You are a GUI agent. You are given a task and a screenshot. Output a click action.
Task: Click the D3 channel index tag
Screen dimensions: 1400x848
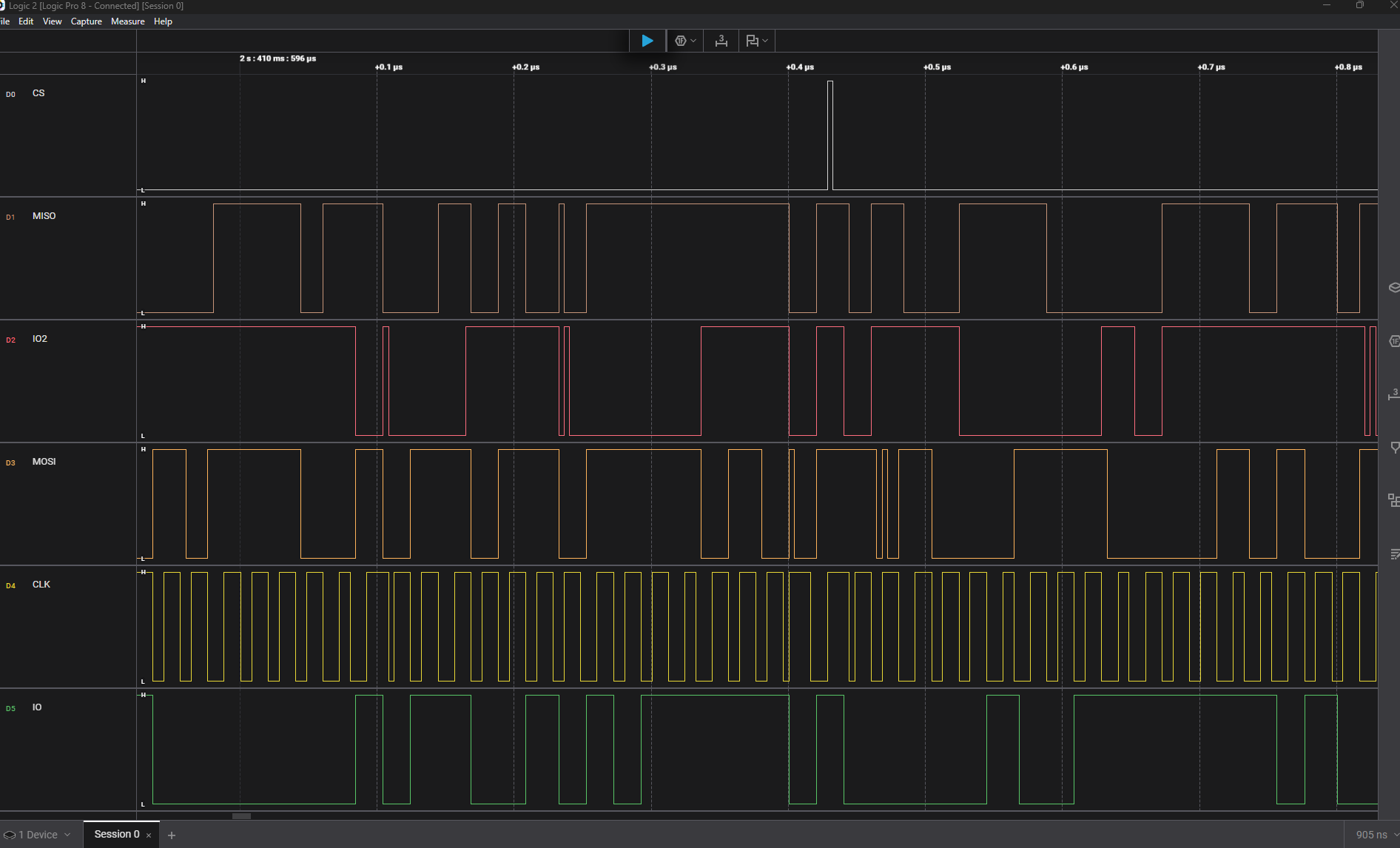tap(10, 463)
